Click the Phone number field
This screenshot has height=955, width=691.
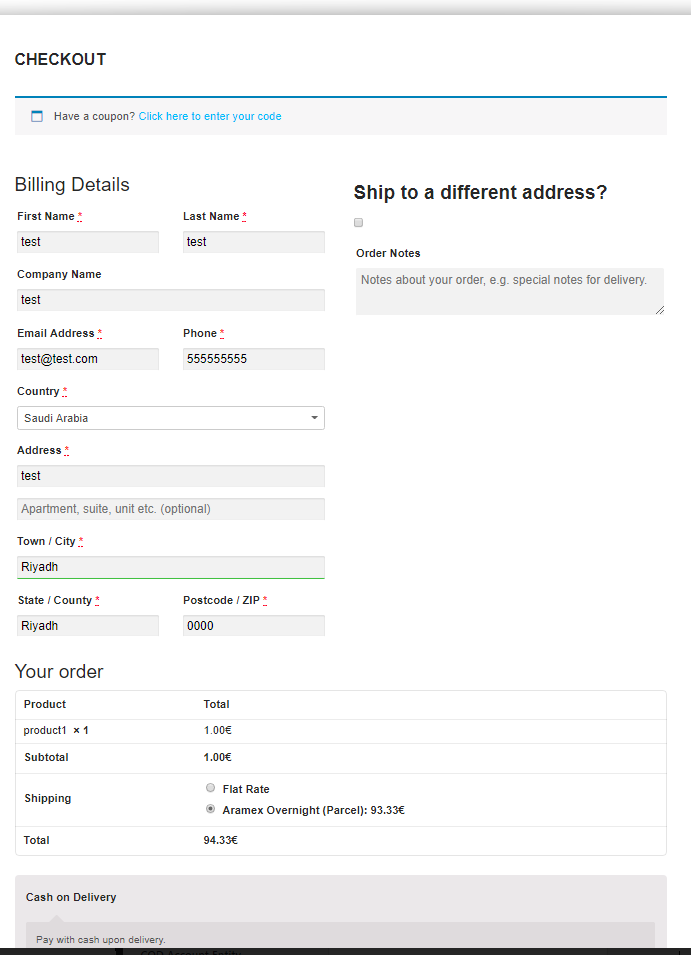(x=253, y=359)
